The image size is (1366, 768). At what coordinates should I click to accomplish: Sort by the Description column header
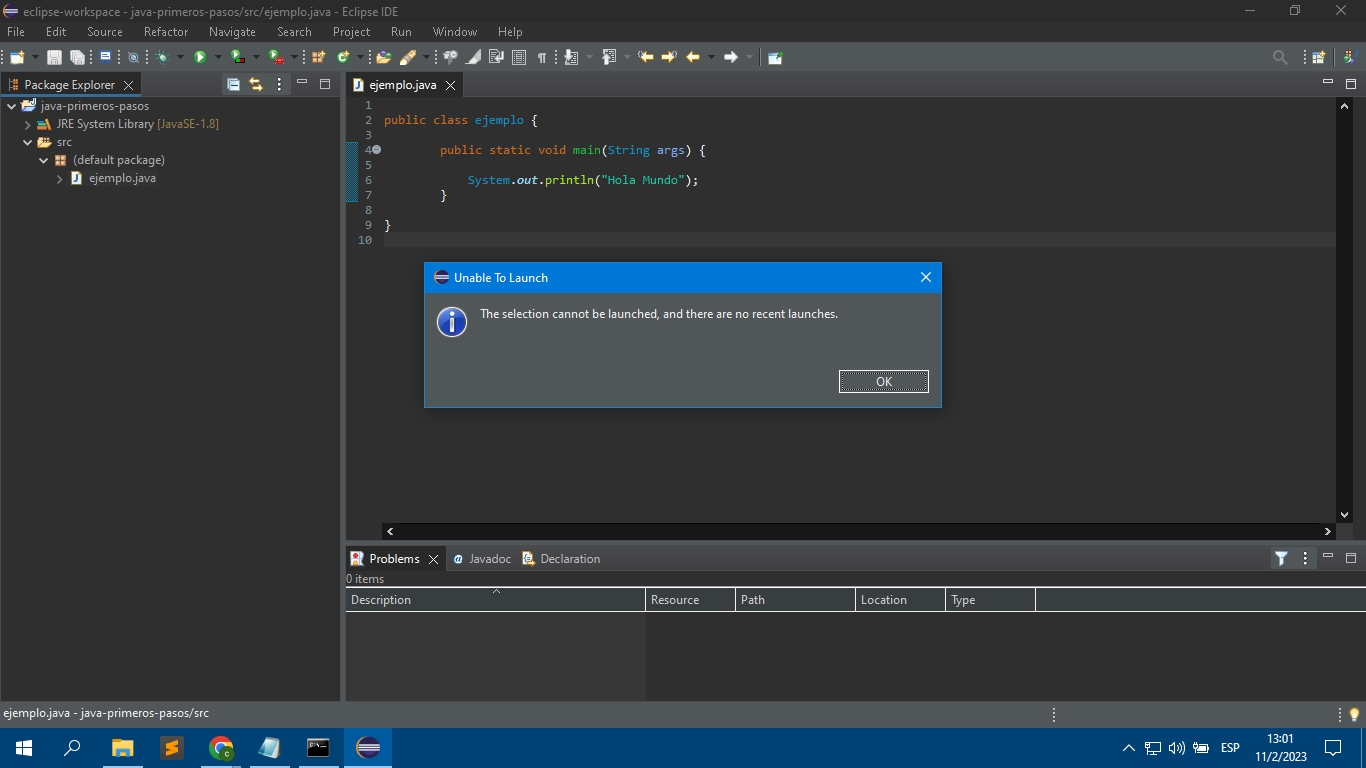tap(495, 600)
